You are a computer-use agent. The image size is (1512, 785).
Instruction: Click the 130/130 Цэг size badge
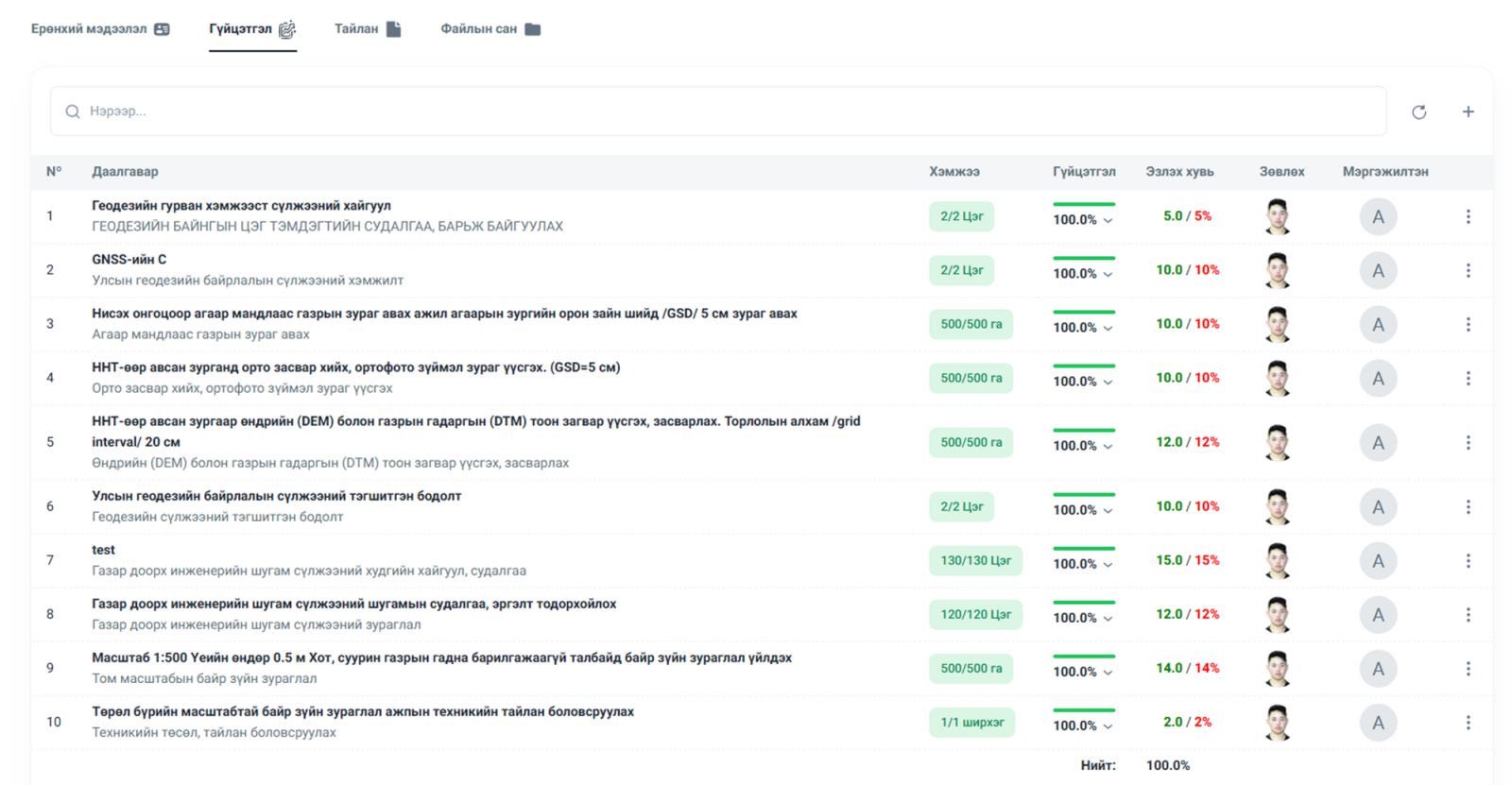tap(975, 561)
